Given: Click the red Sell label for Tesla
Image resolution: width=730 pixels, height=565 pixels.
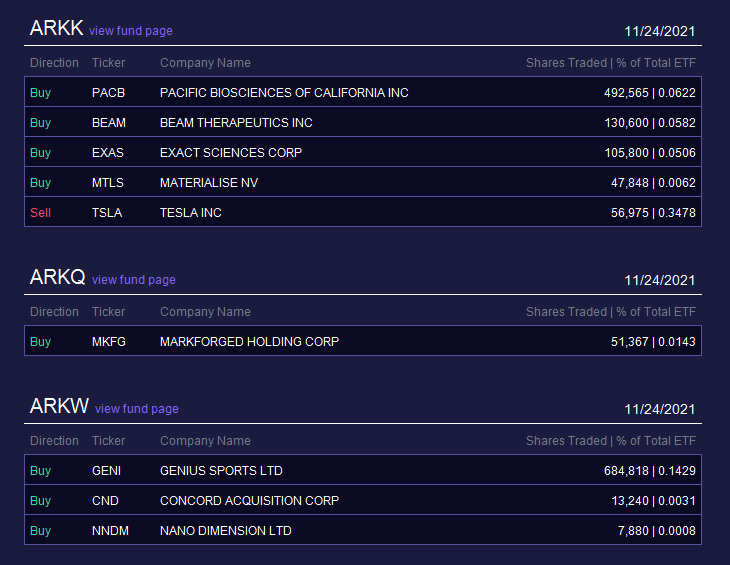Looking at the screenshot, I should coord(40,213).
